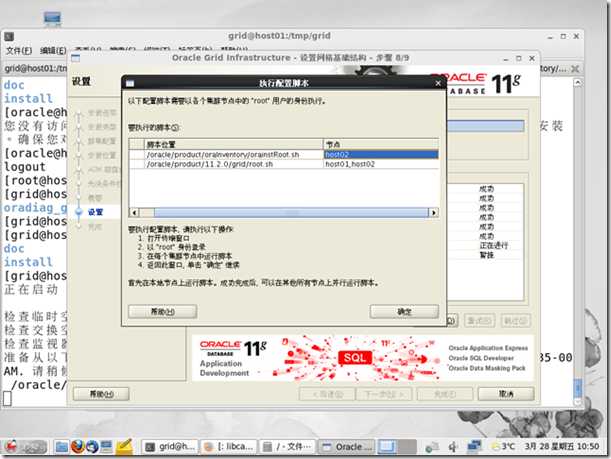Click the computer icon on the desktop

[52, 18]
